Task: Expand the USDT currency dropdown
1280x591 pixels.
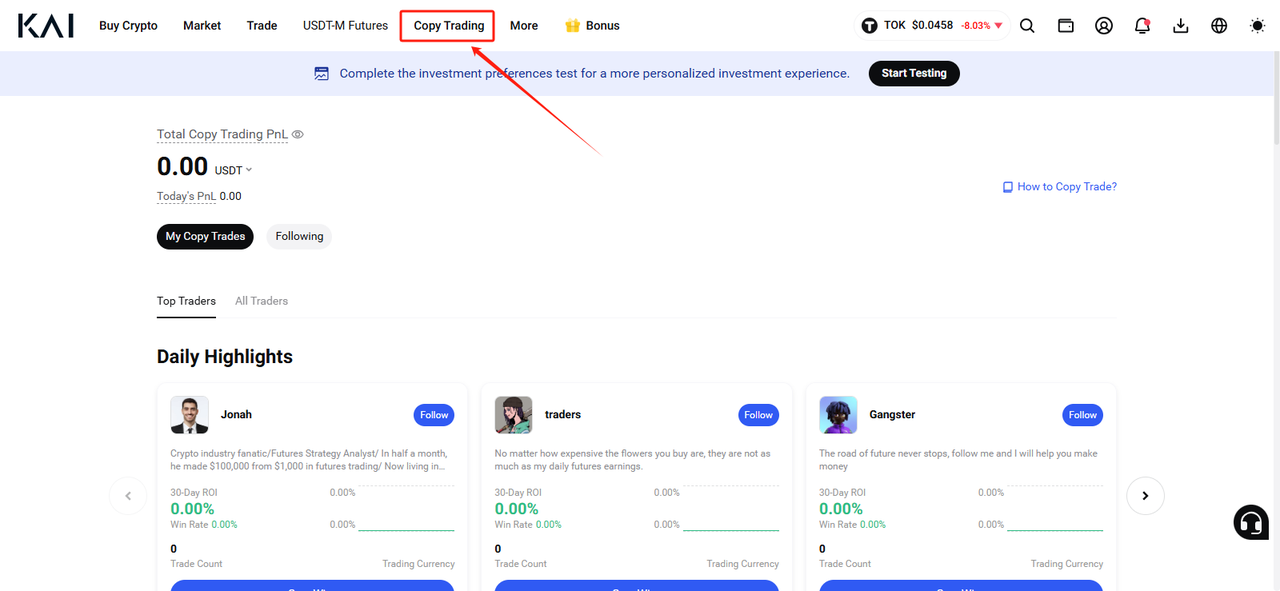Action: pyautogui.click(x=233, y=170)
